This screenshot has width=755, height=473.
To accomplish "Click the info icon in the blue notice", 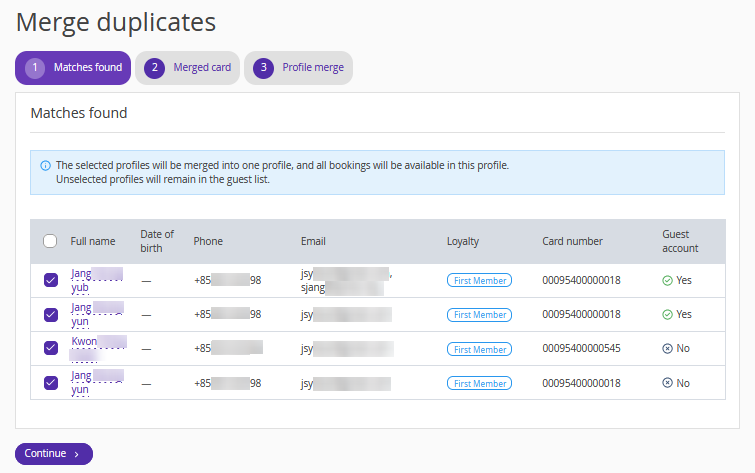I will point(45,165).
